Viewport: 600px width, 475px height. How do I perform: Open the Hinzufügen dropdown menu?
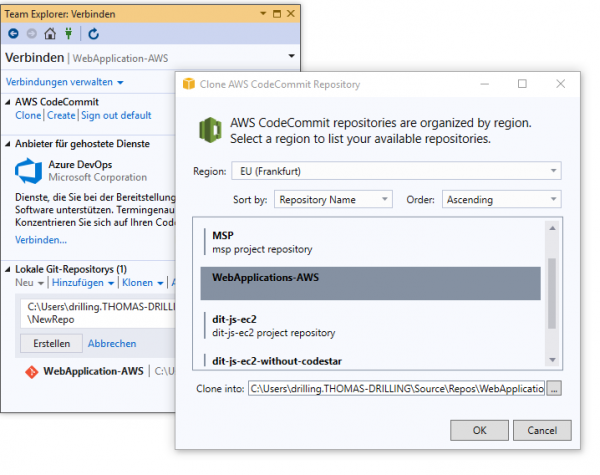point(83,282)
